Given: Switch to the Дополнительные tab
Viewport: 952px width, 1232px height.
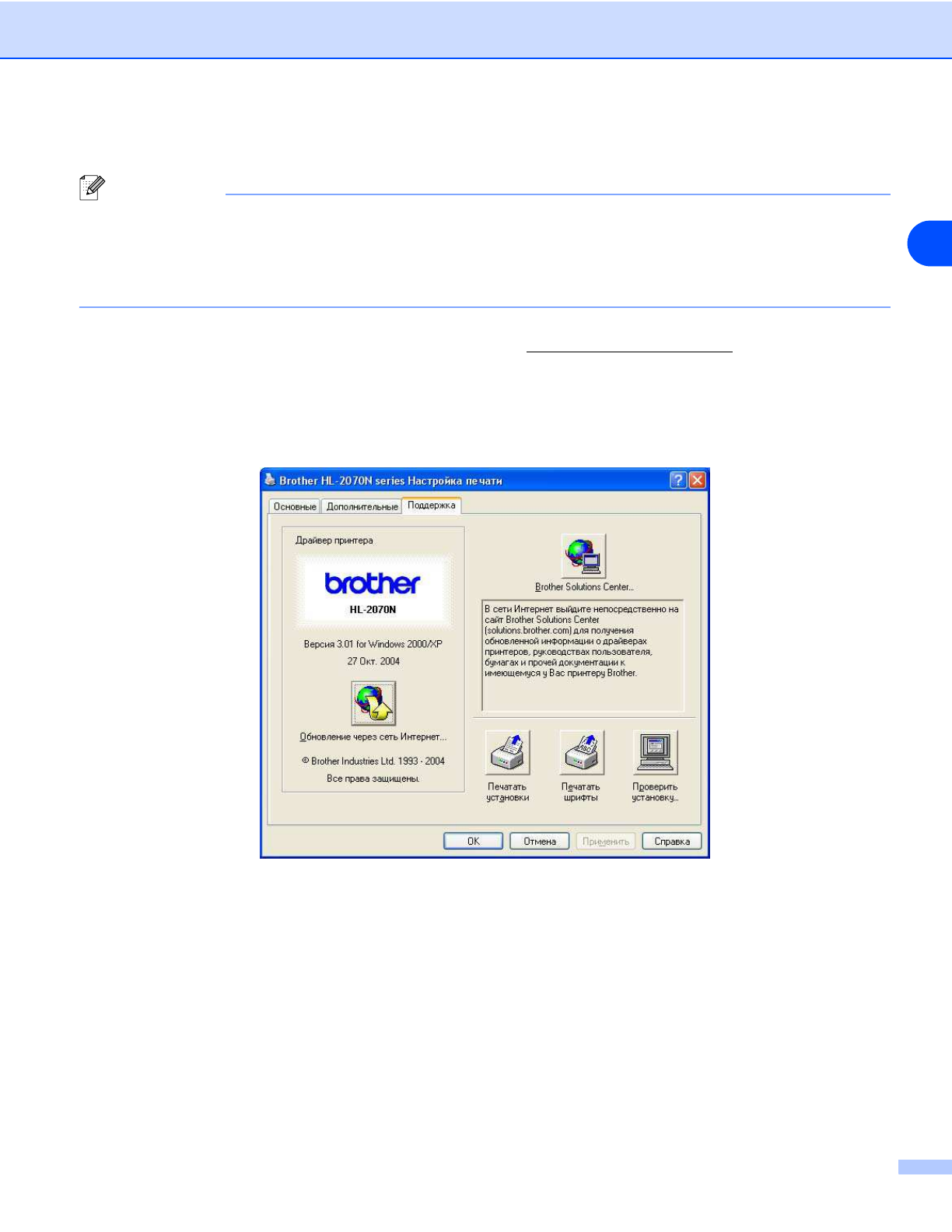Looking at the screenshot, I should click(362, 506).
